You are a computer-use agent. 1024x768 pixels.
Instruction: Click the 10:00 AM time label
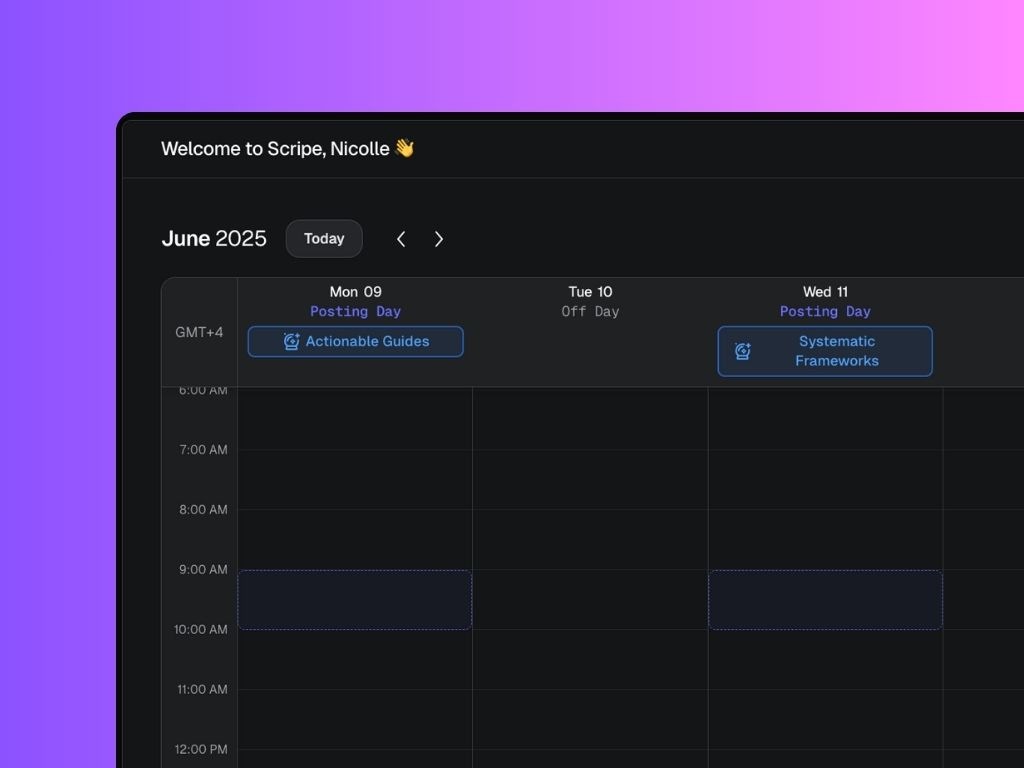click(x=200, y=630)
